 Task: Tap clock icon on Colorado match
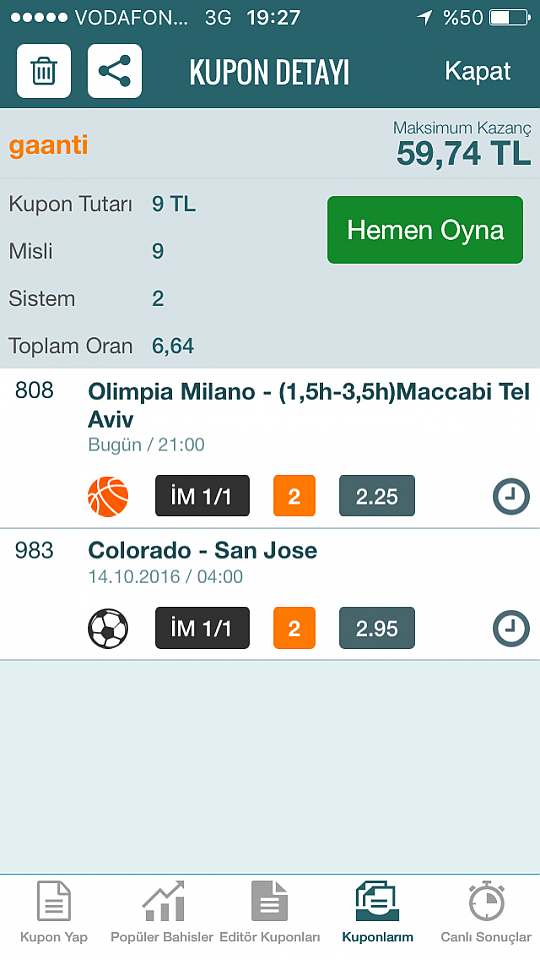coord(511,628)
